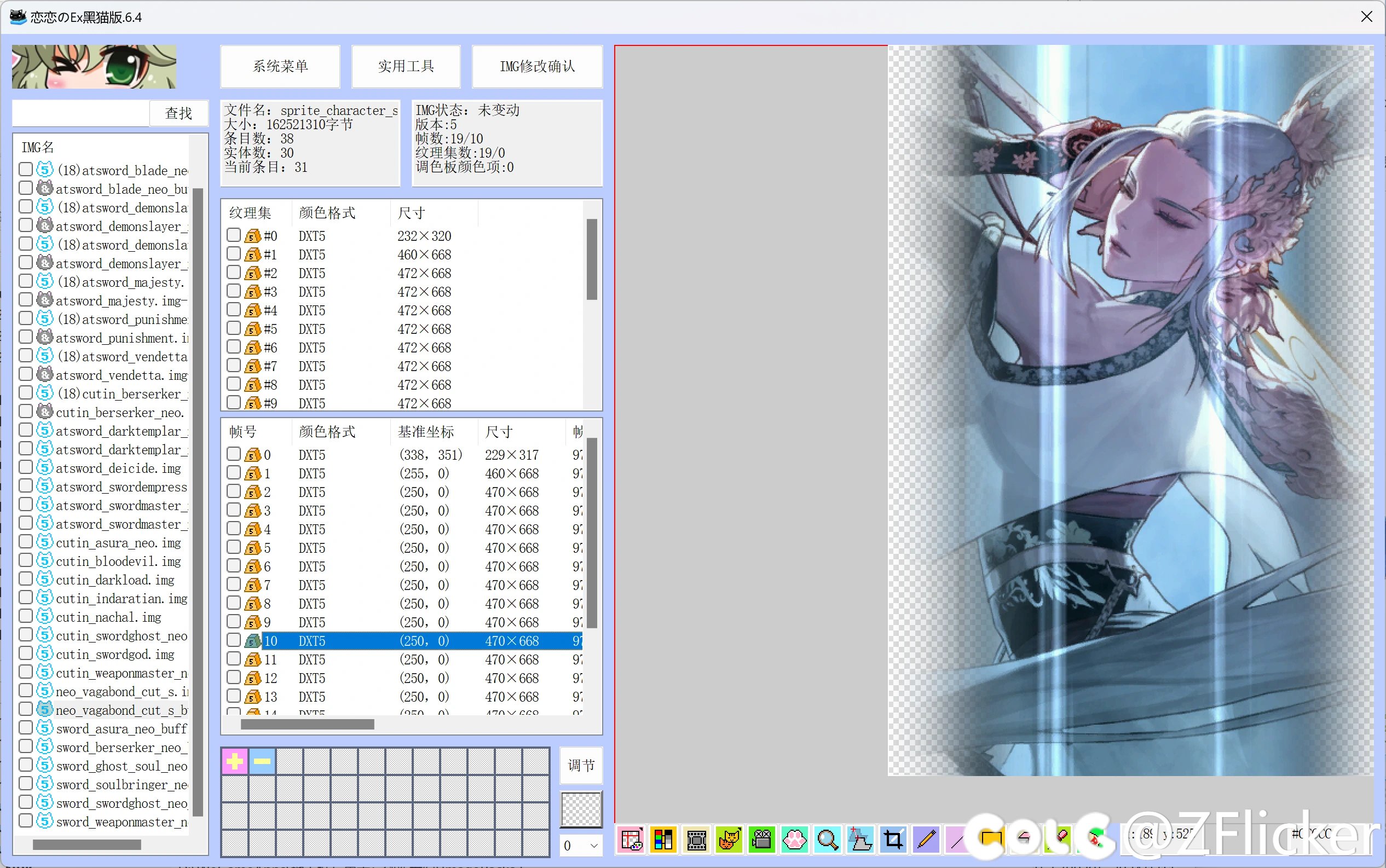Check box for cutin_bloodevil.img
This screenshot has height=868, width=1386.
[25, 560]
